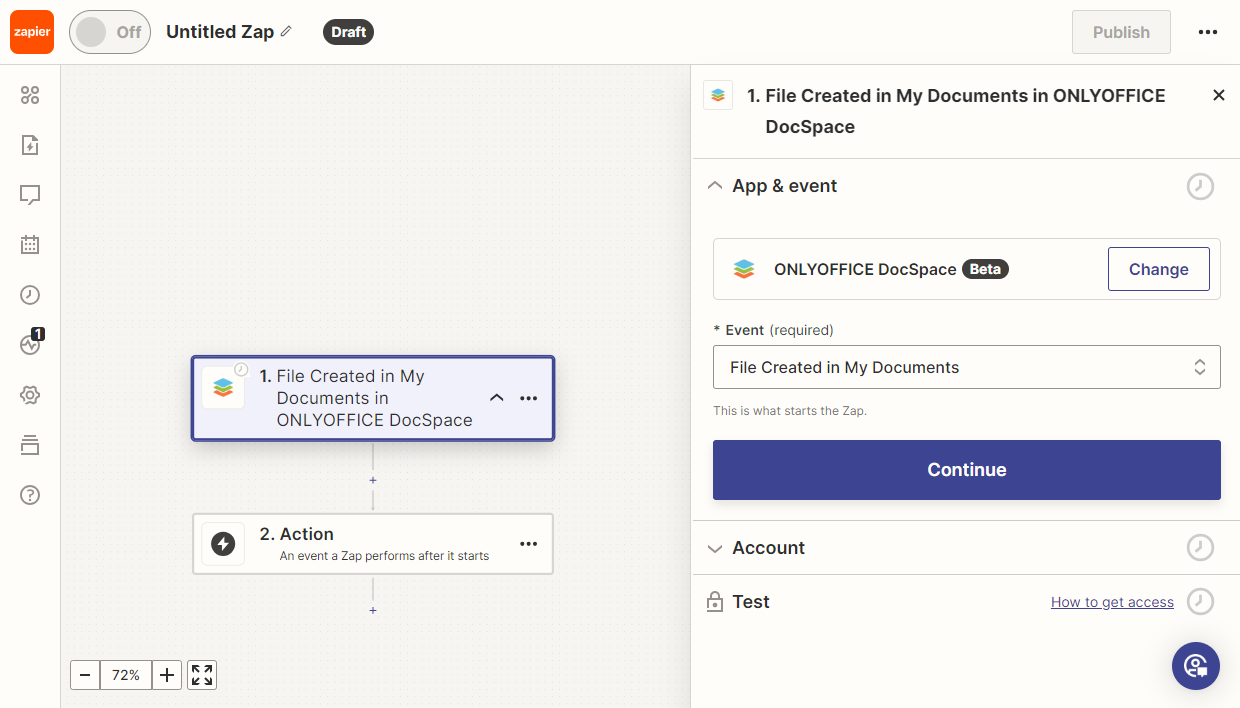This screenshot has height=708, width=1240.
Task: Collapse the trigger step chevron on canvas
Action: [496, 398]
